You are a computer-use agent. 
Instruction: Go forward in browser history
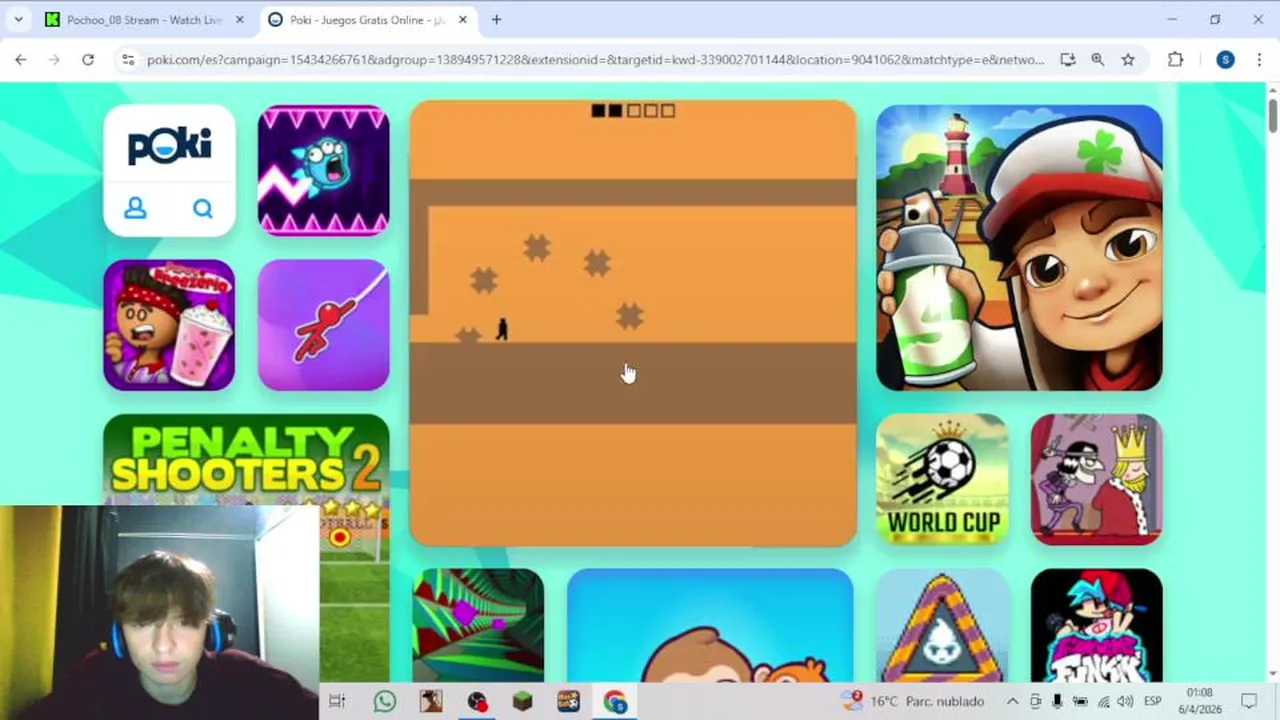pyautogui.click(x=54, y=60)
